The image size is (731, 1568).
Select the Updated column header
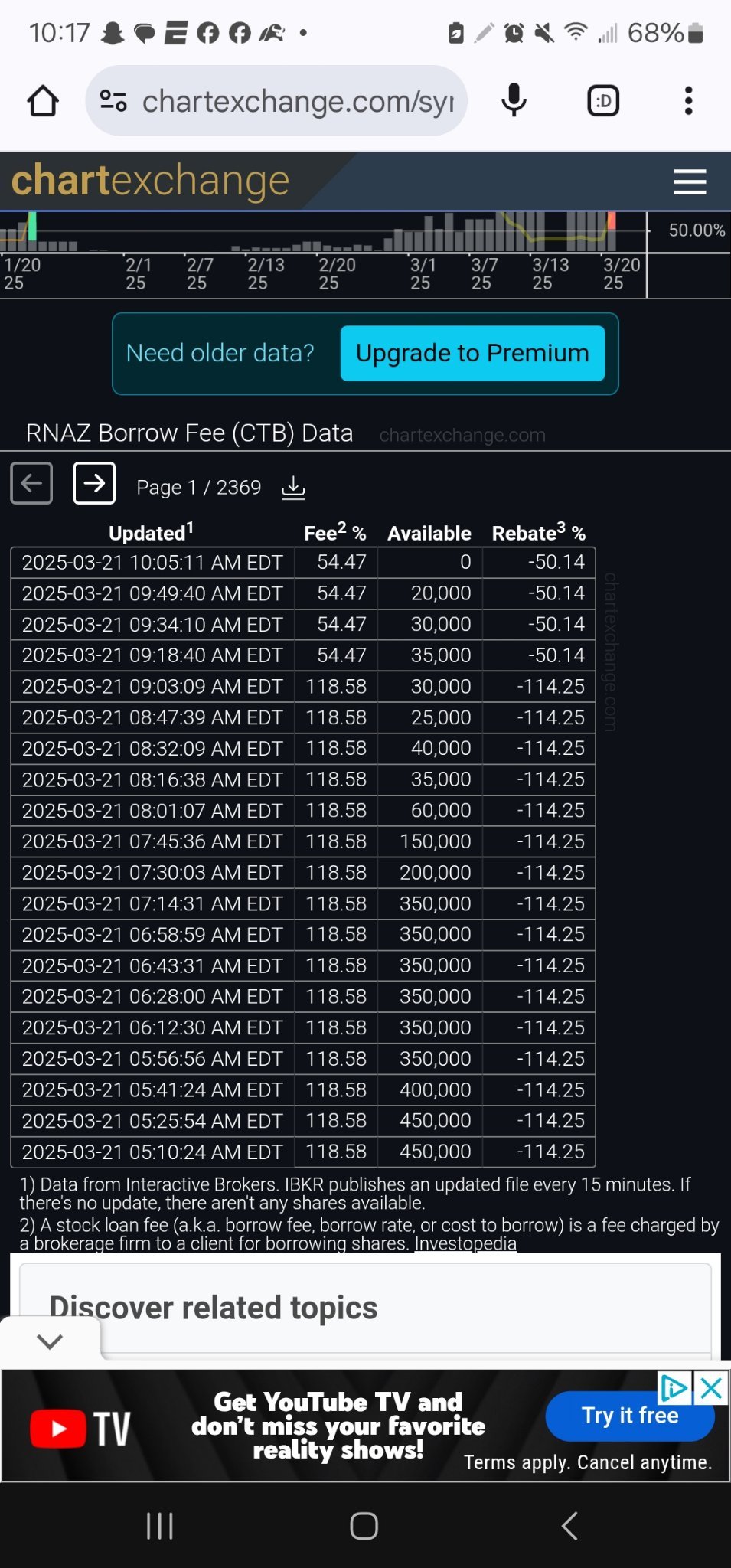[152, 533]
